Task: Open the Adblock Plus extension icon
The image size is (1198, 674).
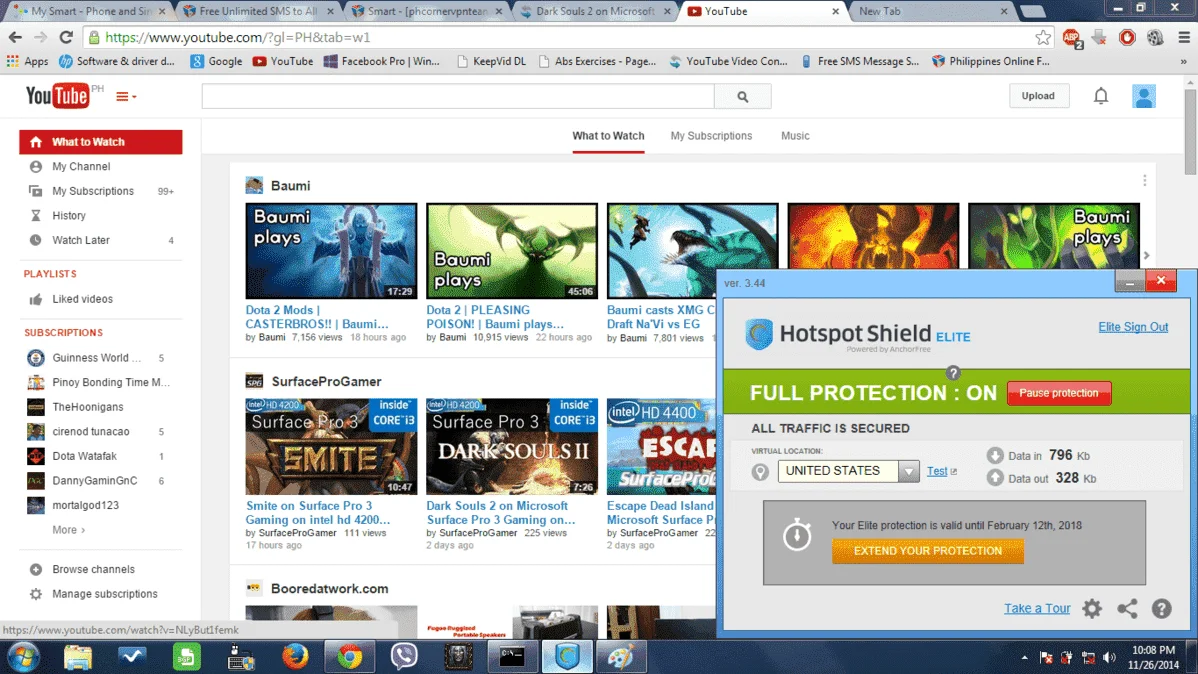Action: (1071, 37)
